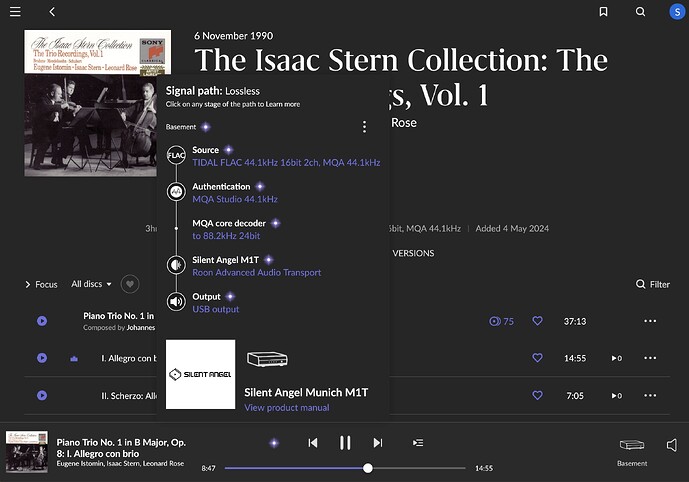Screen dimensions: 689x482
Task: Click Roon Advanced Audio Transport link
Action: (x=257, y=273)
